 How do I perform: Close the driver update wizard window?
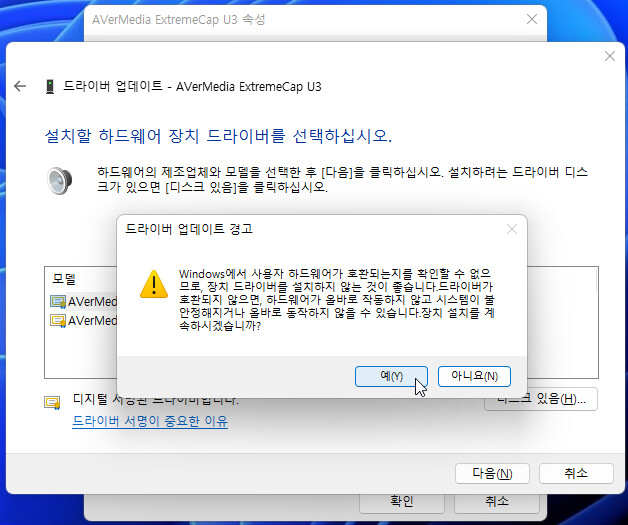(x=610, y=56)
